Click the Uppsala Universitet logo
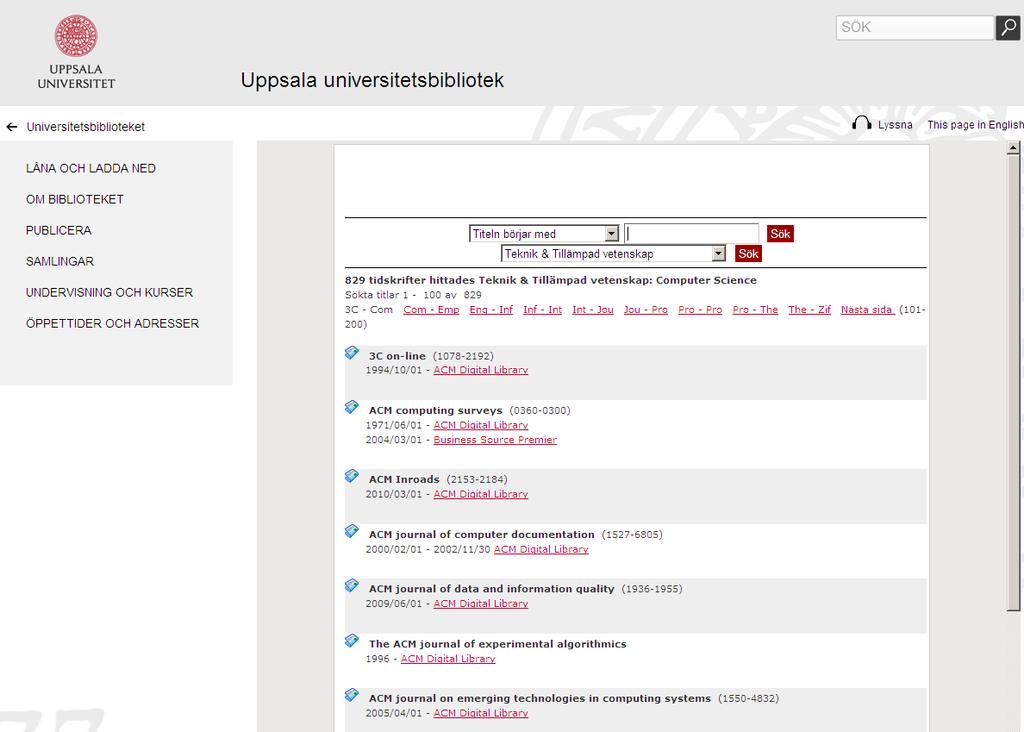The height and width of the screenshot is (732, 1024). [x=76, y=52]
